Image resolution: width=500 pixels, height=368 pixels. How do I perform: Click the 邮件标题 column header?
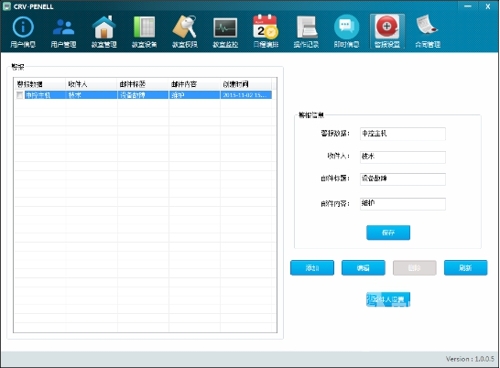143,84
